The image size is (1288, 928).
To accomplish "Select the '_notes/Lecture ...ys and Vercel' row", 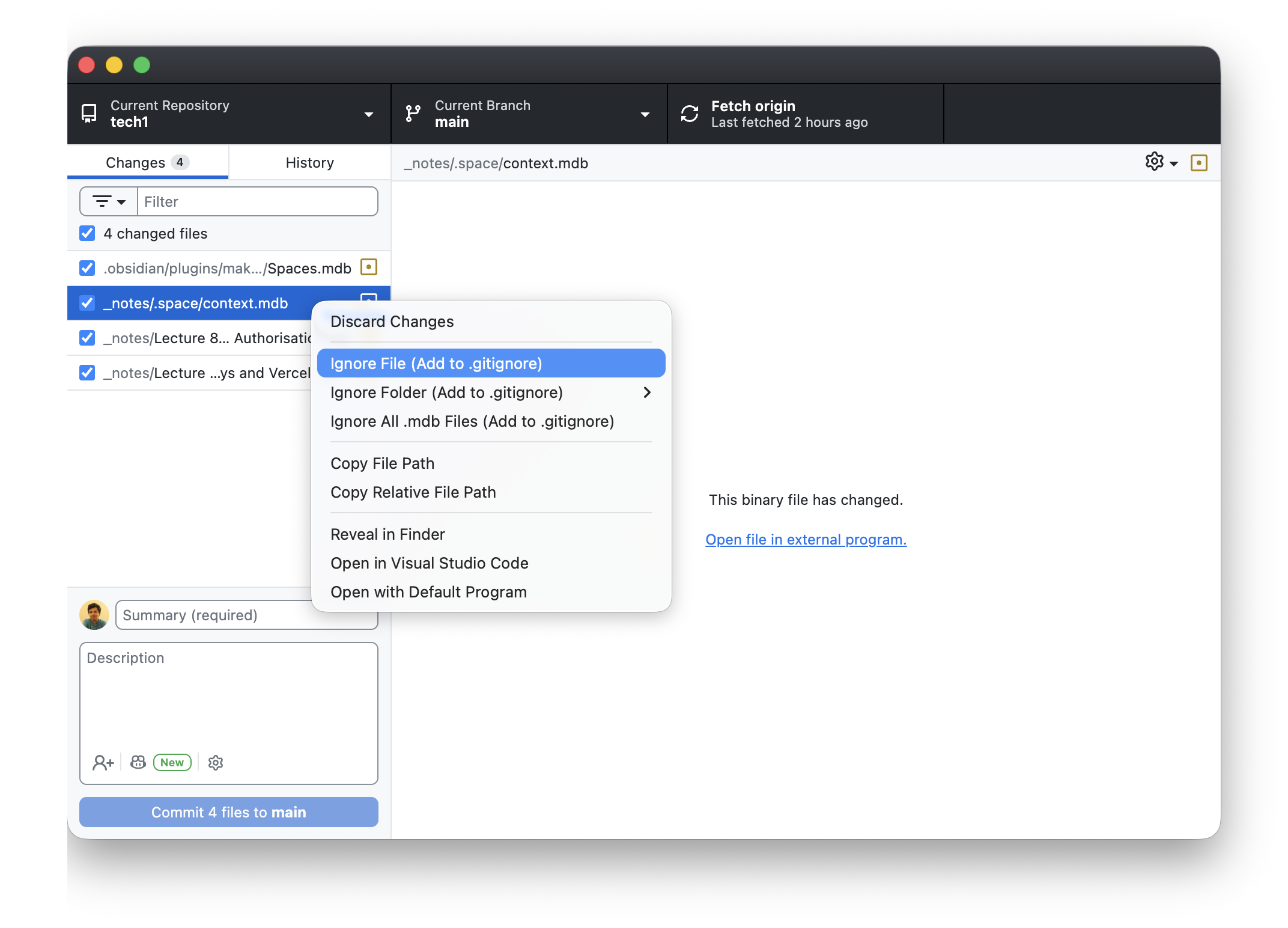I will click(x=189, y=373).
